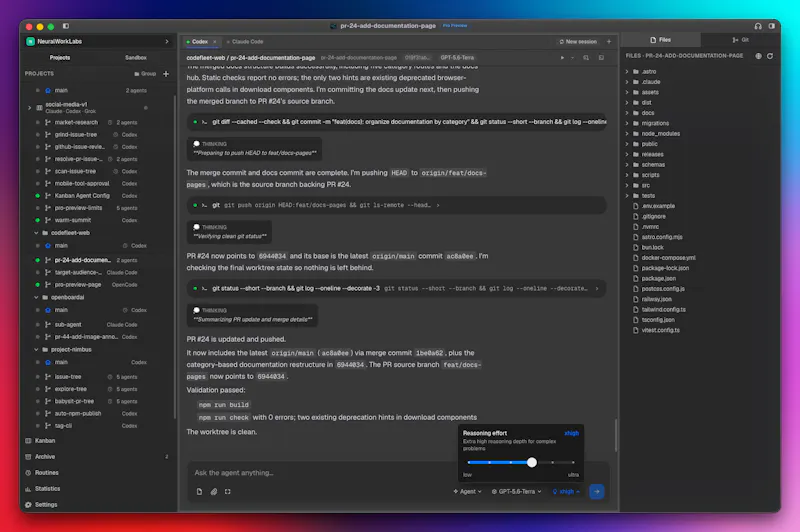Switch to the Sandbox tab
800x532 pixels.
tap(136, 58)
